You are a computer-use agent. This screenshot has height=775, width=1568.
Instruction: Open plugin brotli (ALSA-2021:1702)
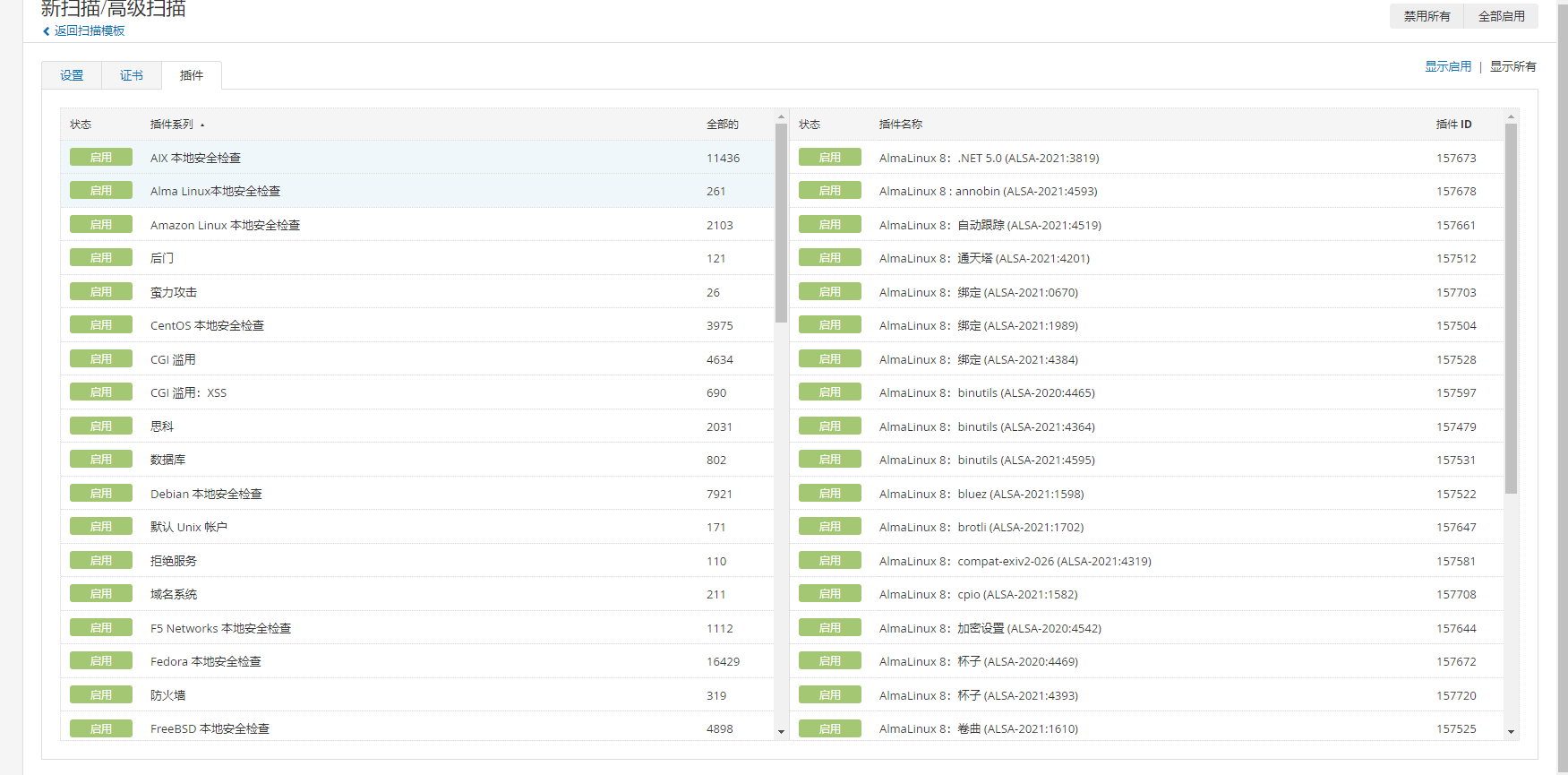point(981,527)
